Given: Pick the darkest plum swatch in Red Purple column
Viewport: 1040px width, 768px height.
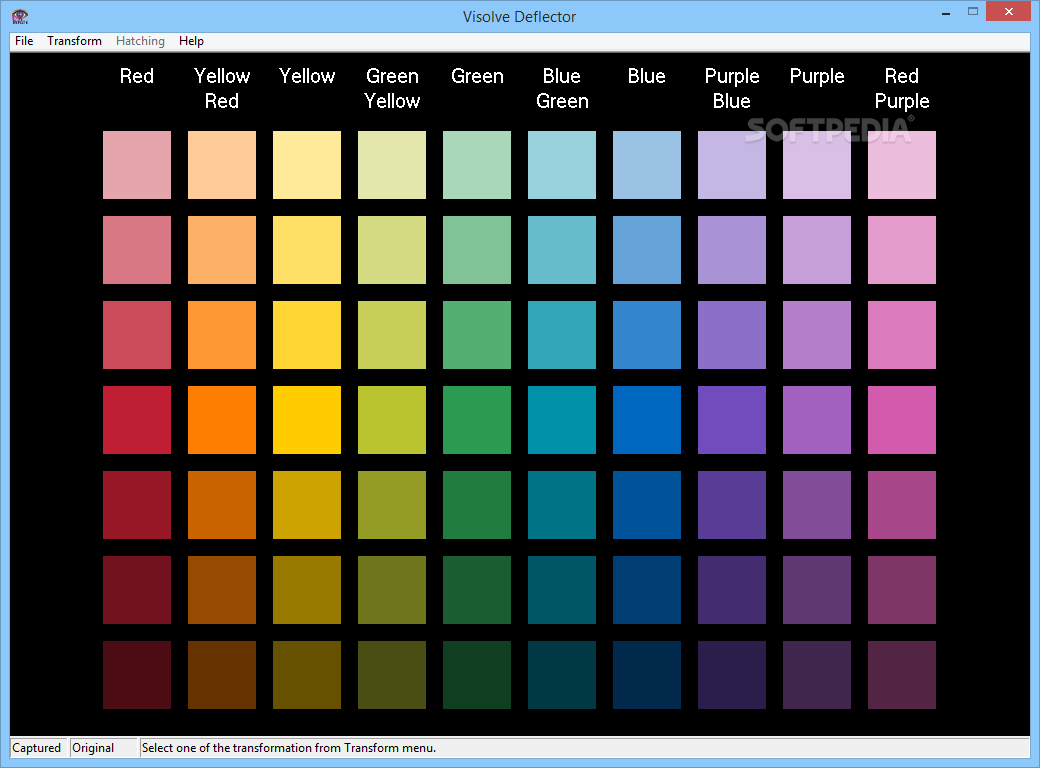Looking at the screenshot, I should tap(902, 674).
